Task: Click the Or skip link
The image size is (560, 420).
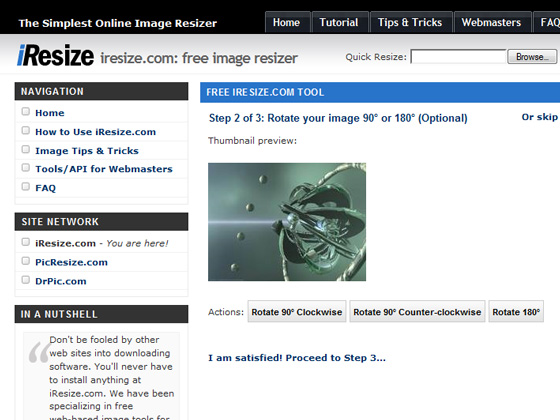Action: tap(540, 117)
